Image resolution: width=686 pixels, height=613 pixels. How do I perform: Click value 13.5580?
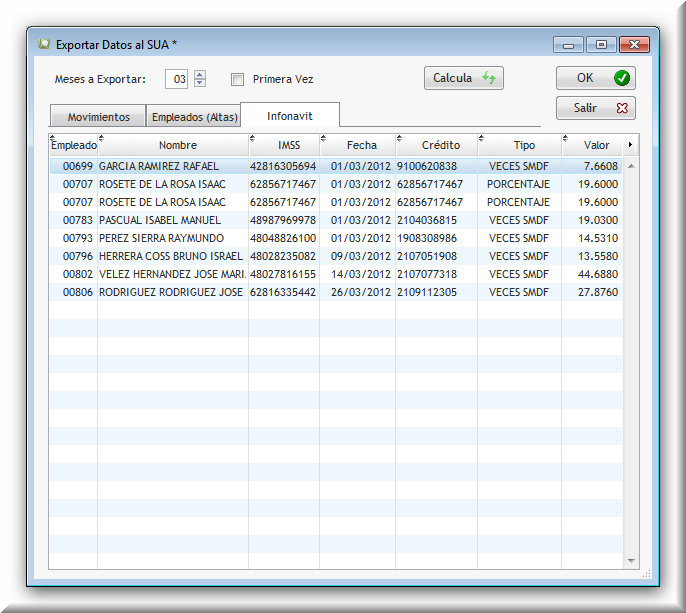[x=598, y=256]
